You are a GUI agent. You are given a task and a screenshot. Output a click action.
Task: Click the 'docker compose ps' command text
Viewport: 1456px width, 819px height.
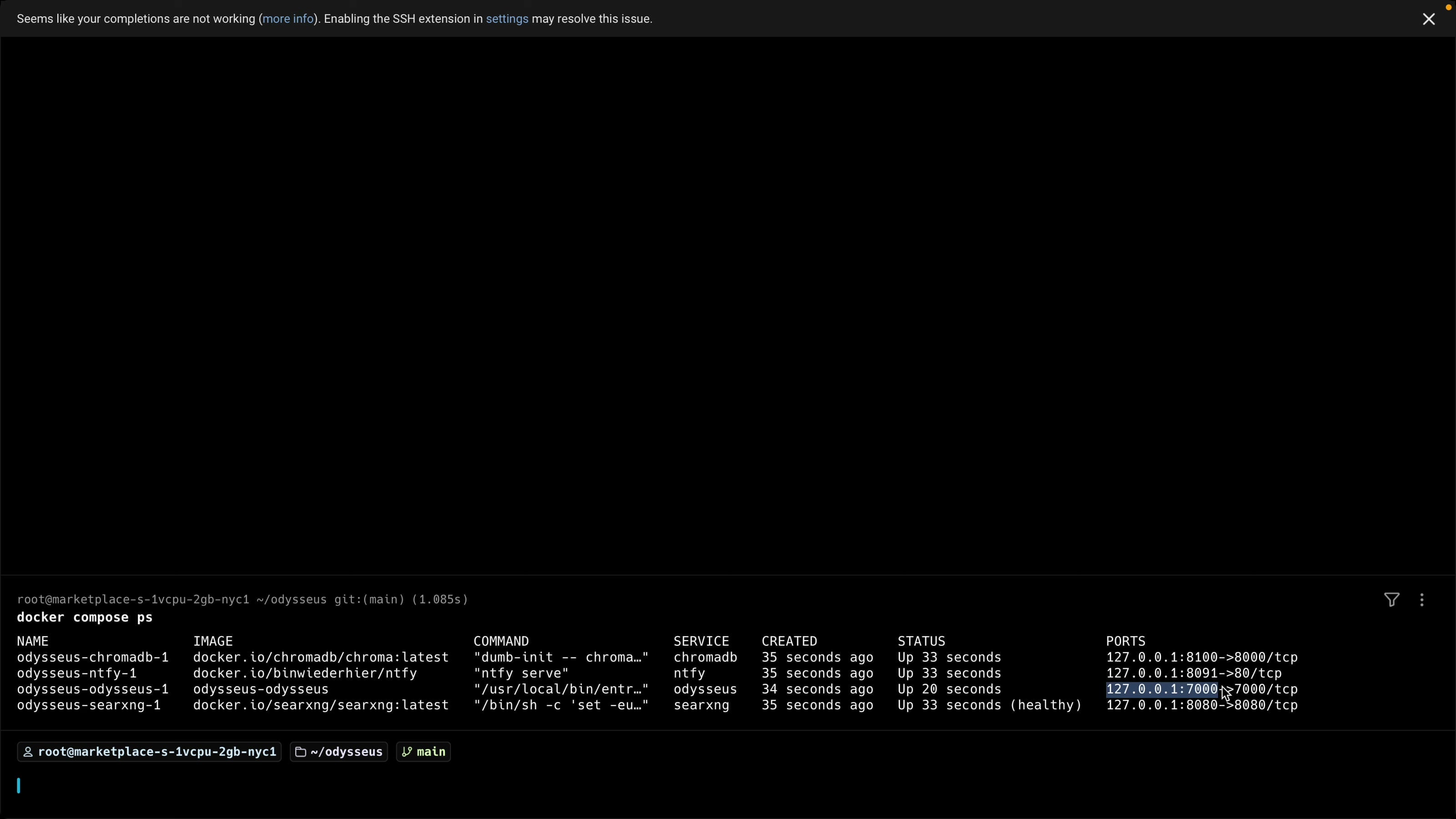click(x=85, y=617)
